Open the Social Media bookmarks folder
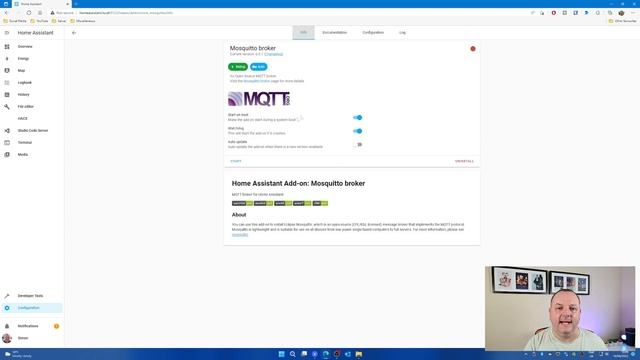Screen dimensions: 640x360 tap(15, 21)
